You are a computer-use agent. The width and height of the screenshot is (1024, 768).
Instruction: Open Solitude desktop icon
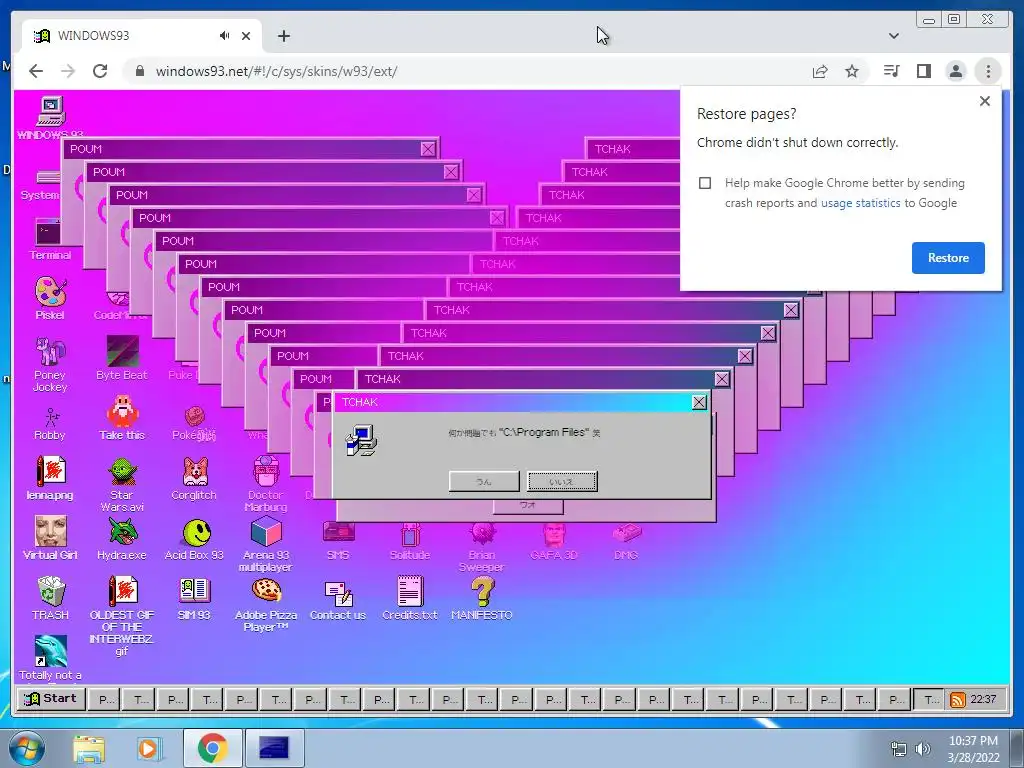click(x=409, y=541)
